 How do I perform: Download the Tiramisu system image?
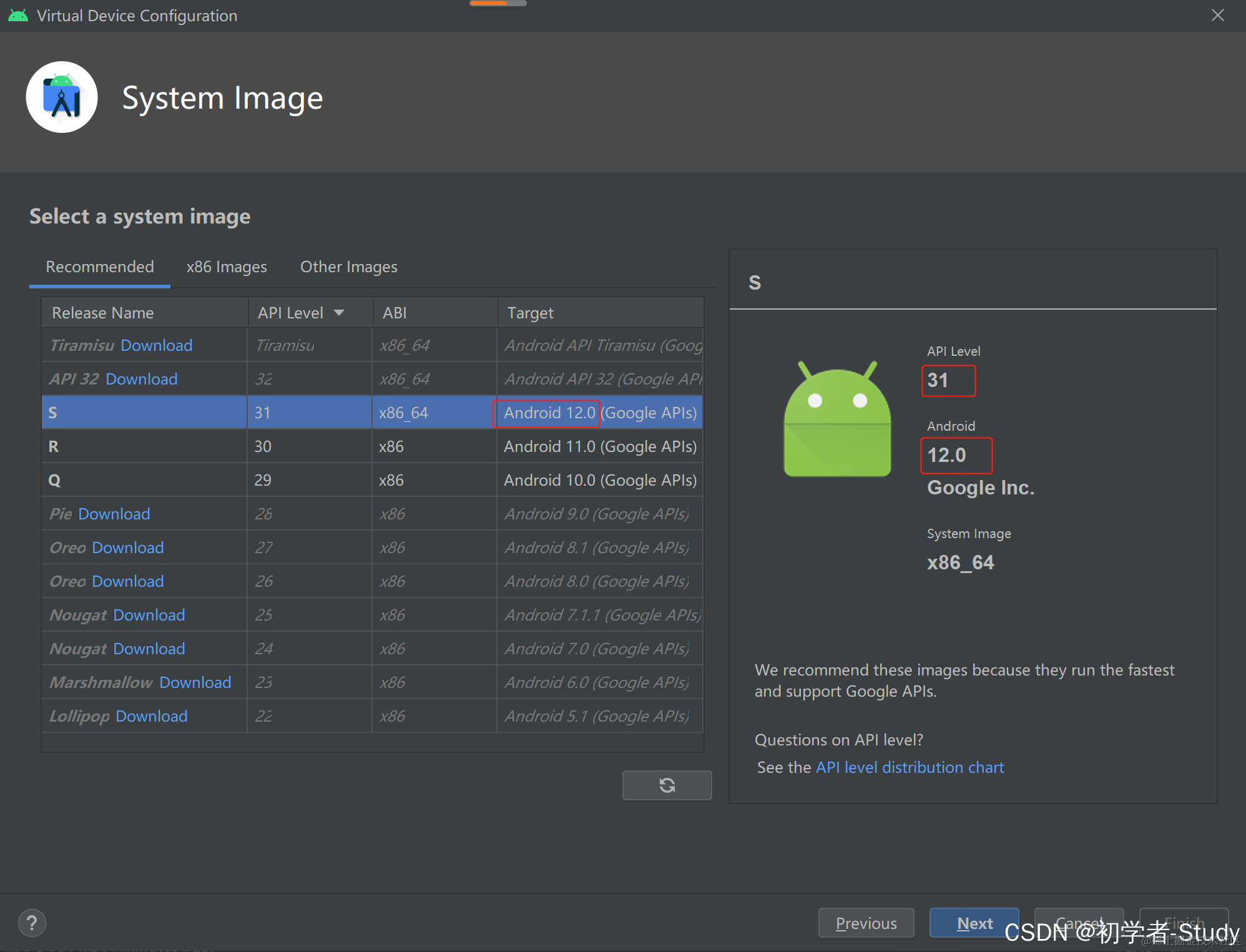[x=156, y=345]
